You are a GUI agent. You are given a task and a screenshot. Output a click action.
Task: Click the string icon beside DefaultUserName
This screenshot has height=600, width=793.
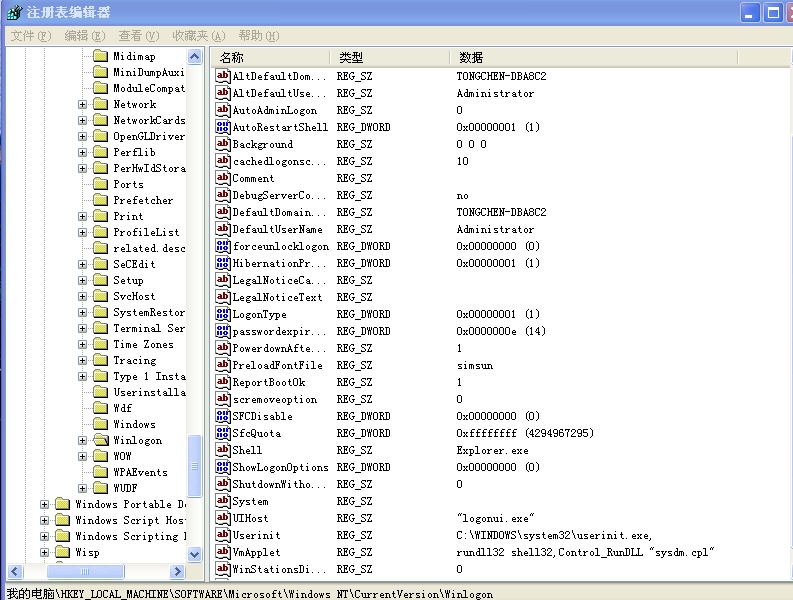[223, 229]
